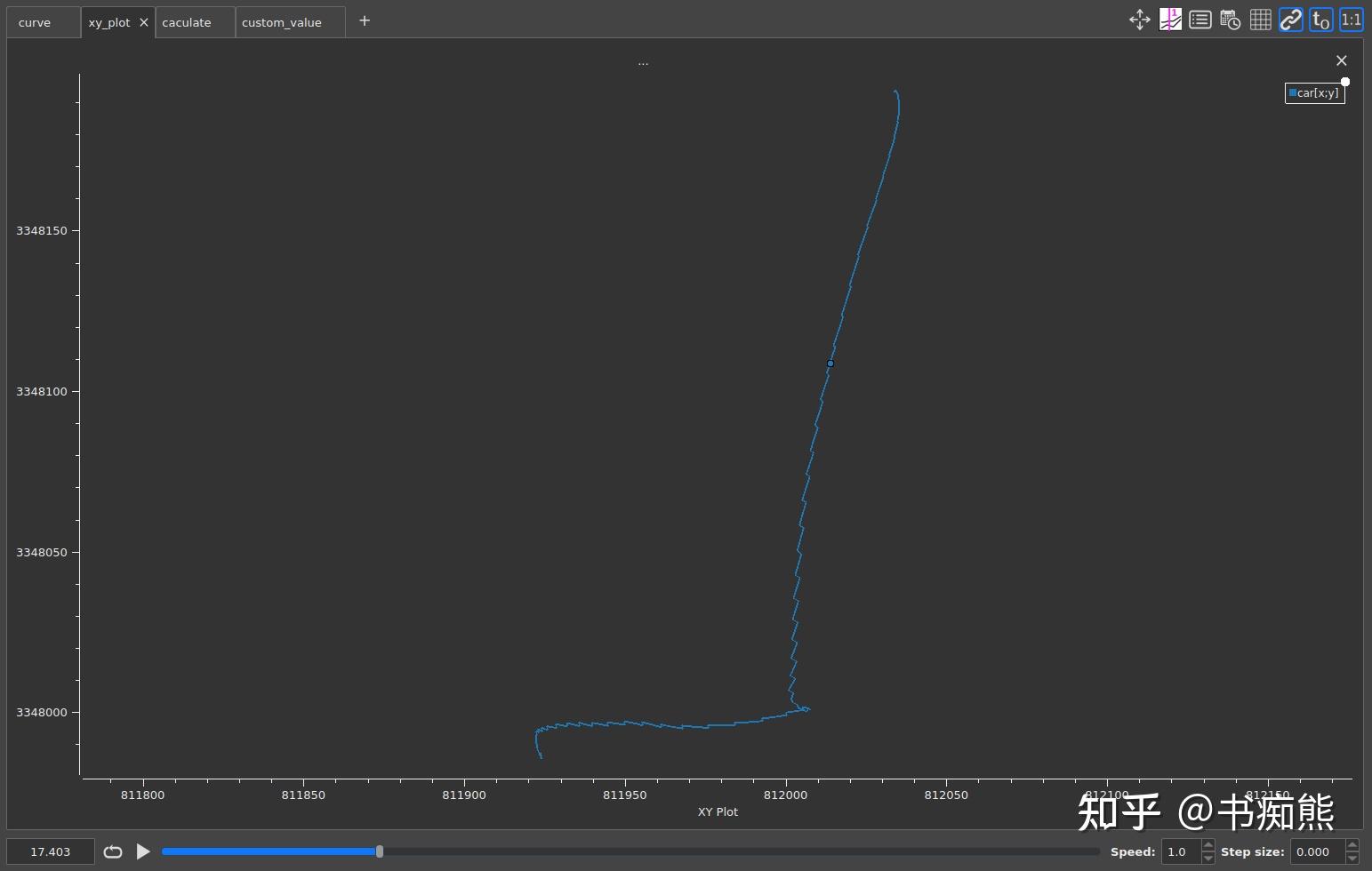Add a new tab with plus button
The height and width of the screenshot is (871, 1372).
point(365,20)
